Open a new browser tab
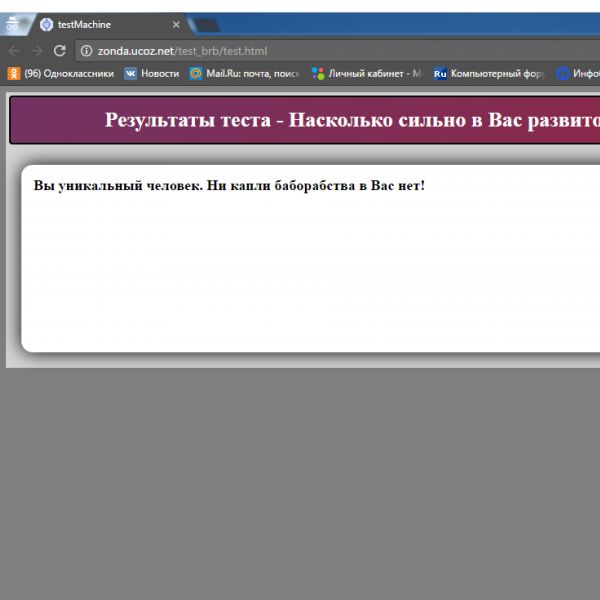The height and width of the screenshot is (600, 600). (205, 25)
